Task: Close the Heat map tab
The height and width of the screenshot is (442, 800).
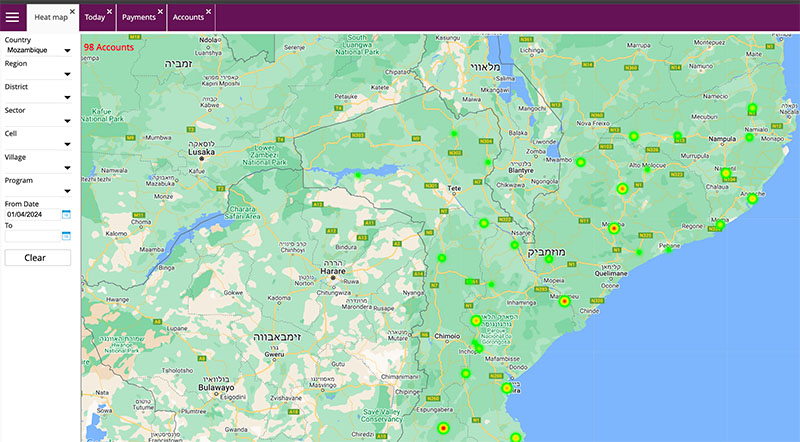Action: 72,11
